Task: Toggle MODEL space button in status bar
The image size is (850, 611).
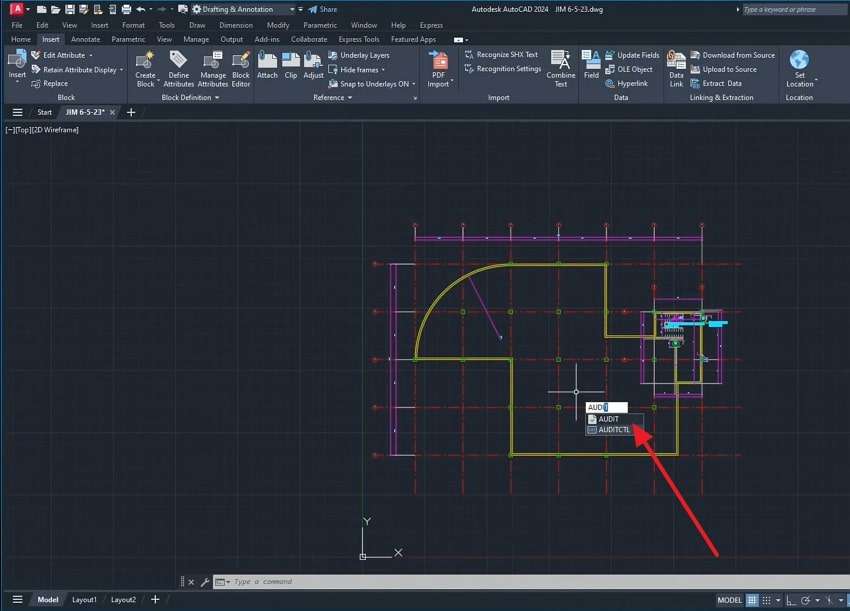Action: click(x=730, y=600)
